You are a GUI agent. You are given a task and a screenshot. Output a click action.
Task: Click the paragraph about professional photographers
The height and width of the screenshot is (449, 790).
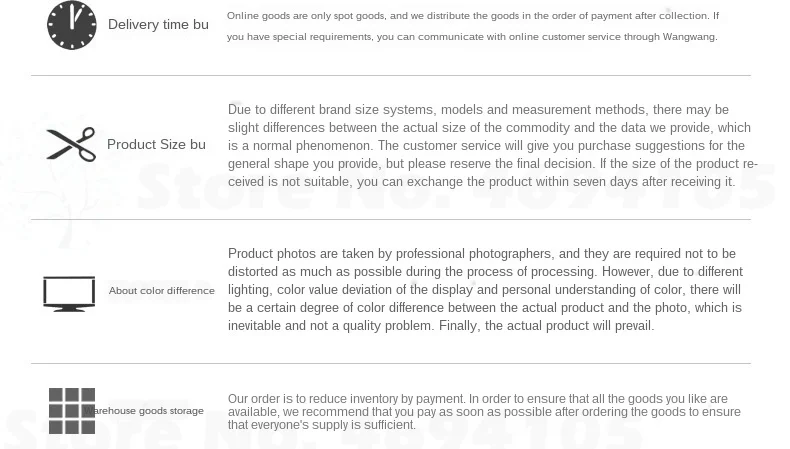[485, 289]
